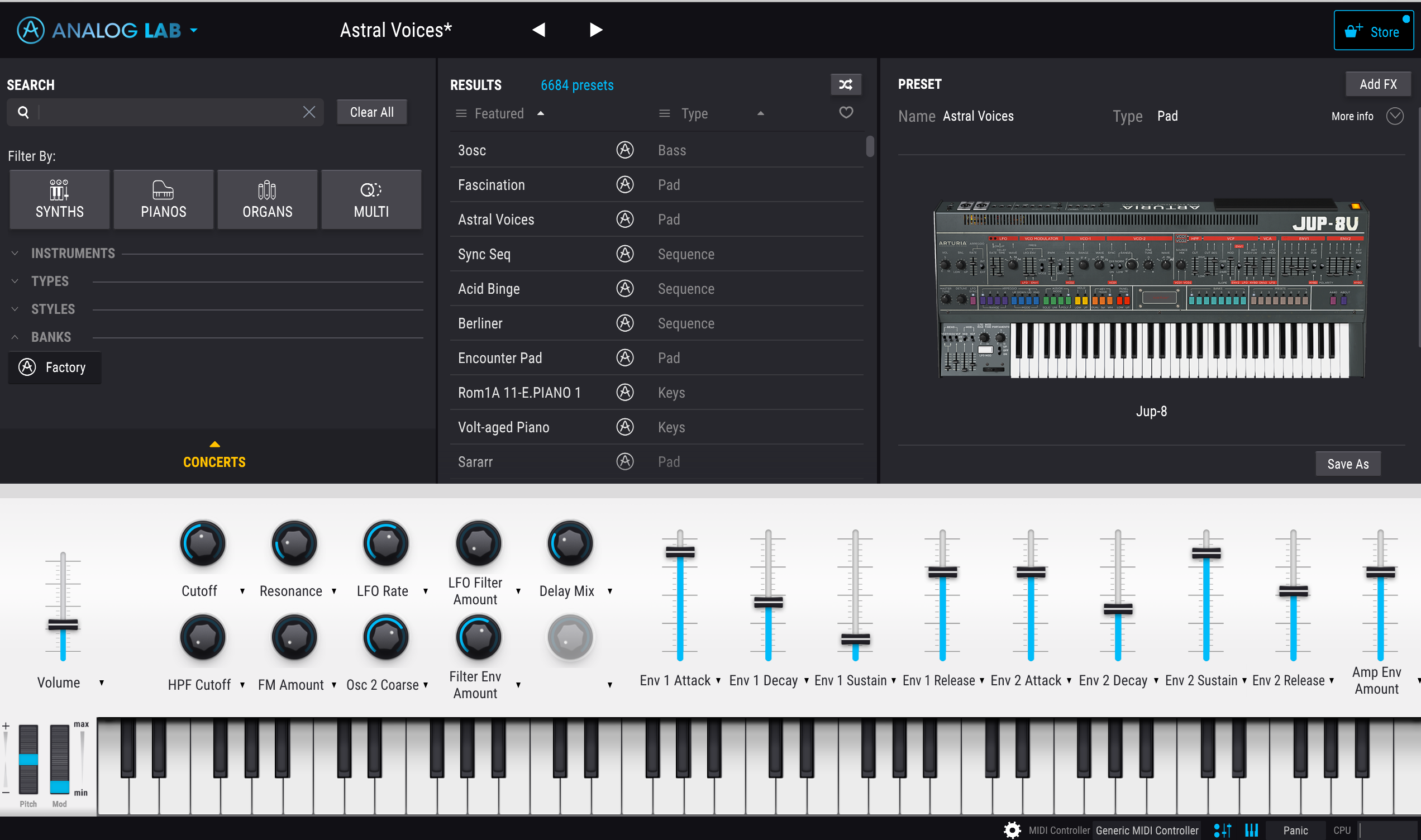This screenshot has width=1421, height=840.
Task: Open the Store
Action: pyautogui.click(x=1374, y=31)
